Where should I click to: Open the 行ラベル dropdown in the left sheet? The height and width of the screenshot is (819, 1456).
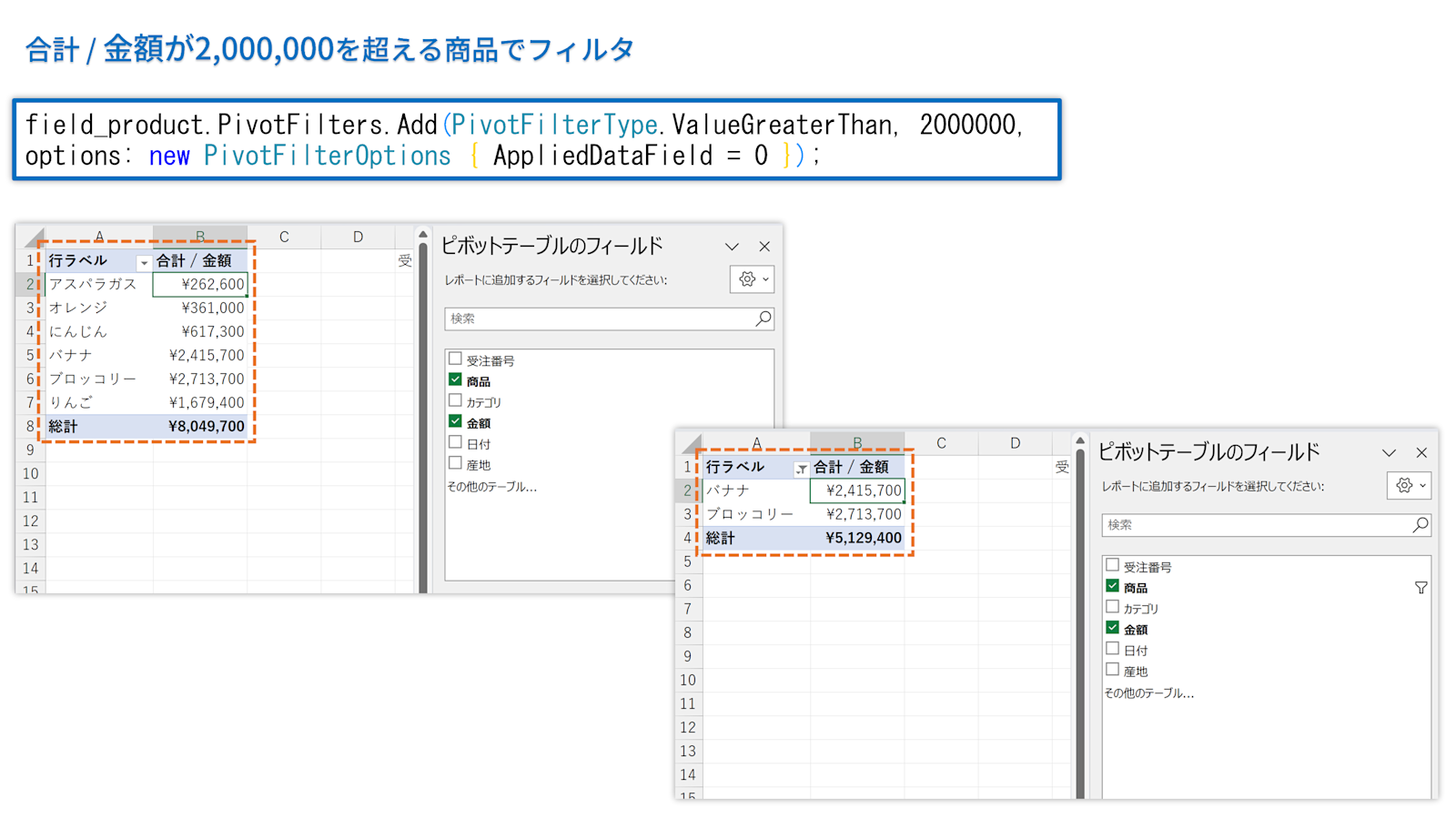pyautogui.click(x=143, y=263)
